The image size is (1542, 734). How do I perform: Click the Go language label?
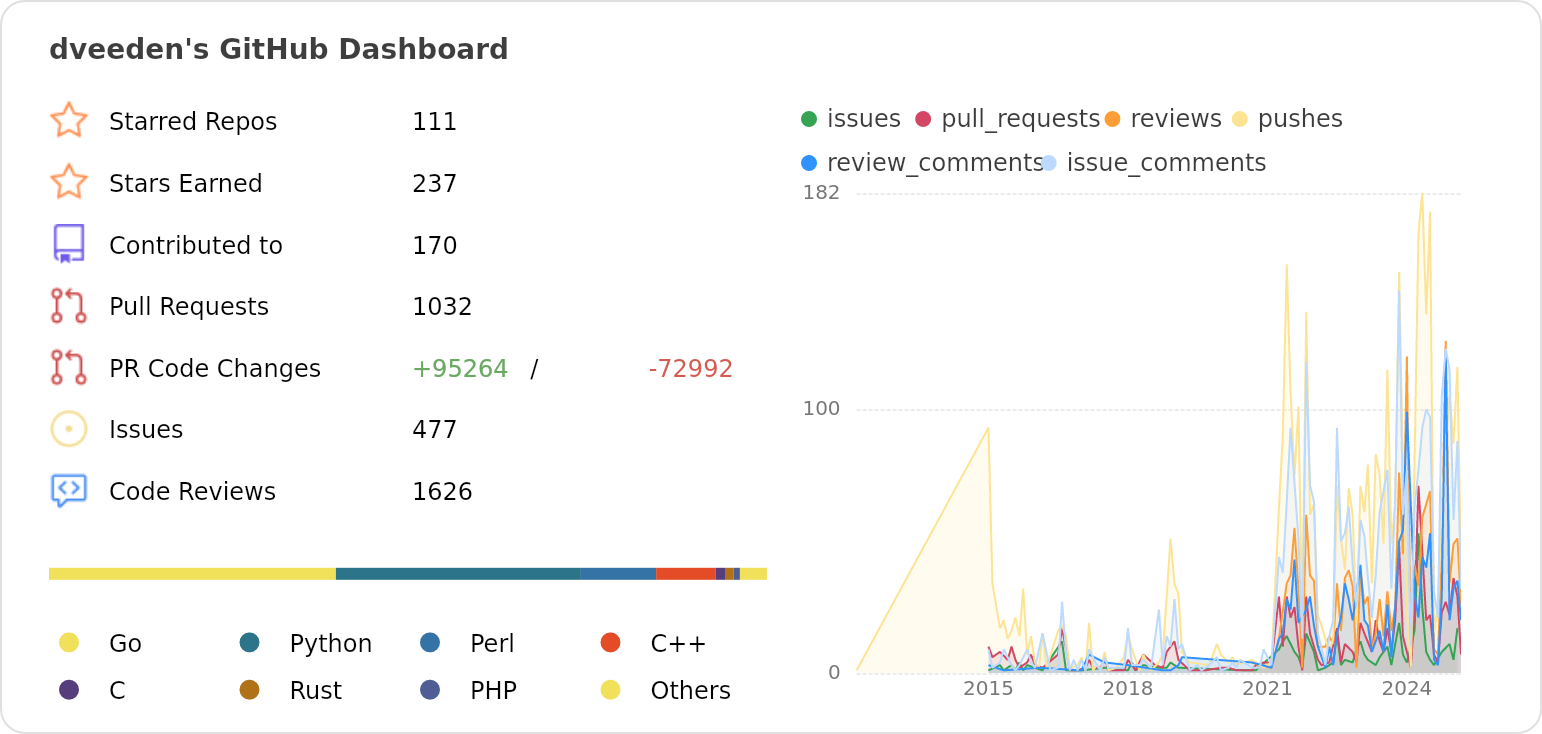coord(125,644)
